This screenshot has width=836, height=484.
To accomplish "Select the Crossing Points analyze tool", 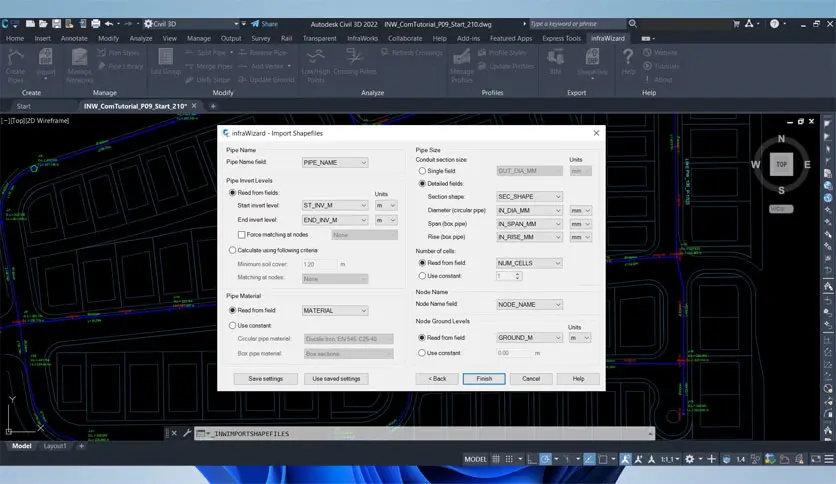I will coord(355,62).
